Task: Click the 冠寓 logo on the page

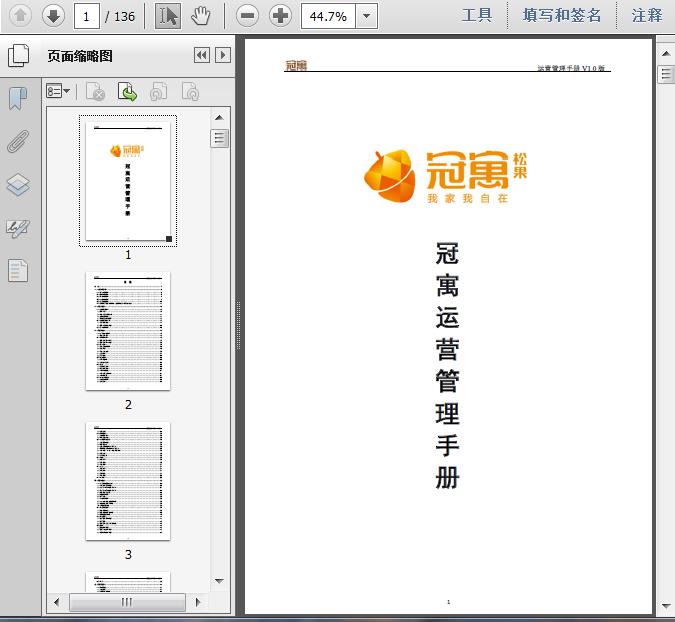Action: 445,176
